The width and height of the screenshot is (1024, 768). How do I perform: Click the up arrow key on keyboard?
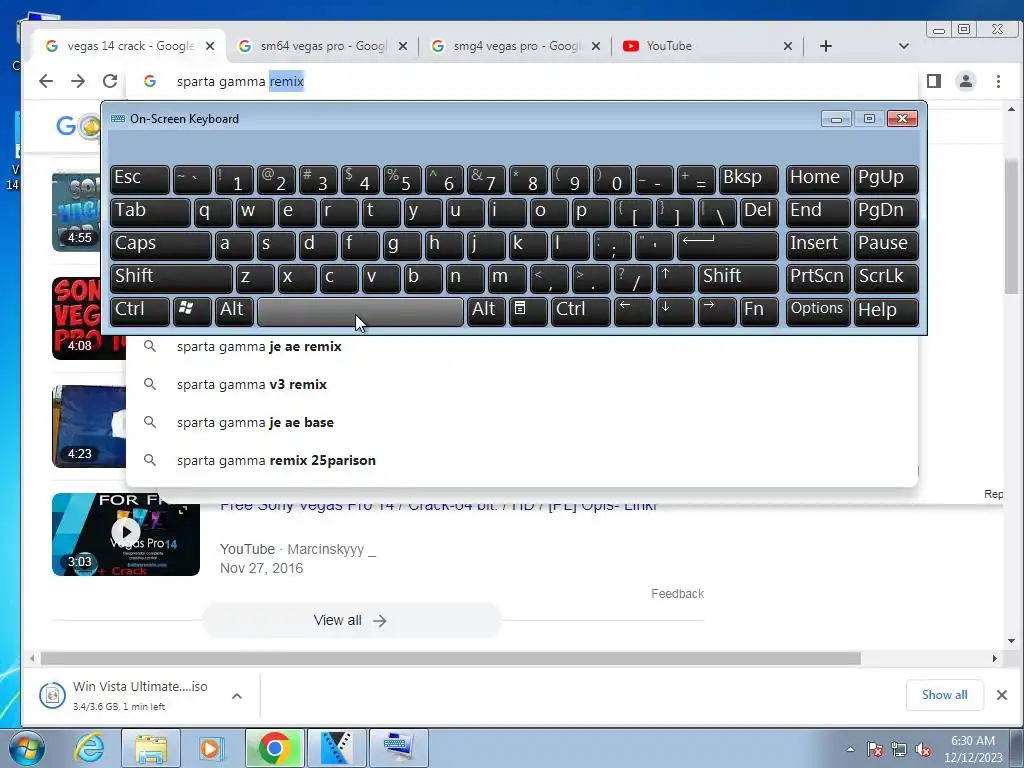tap(675, 278)
